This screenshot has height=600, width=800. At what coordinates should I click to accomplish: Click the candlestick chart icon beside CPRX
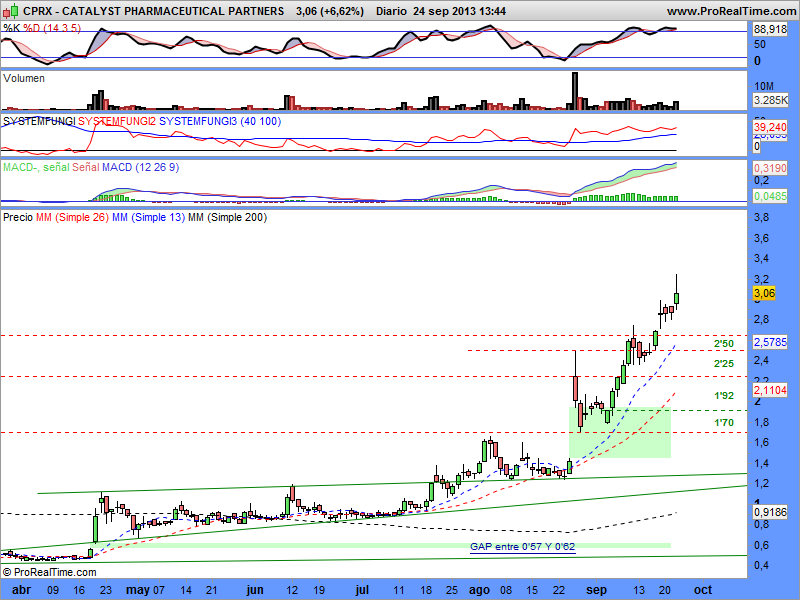point(11,11)
